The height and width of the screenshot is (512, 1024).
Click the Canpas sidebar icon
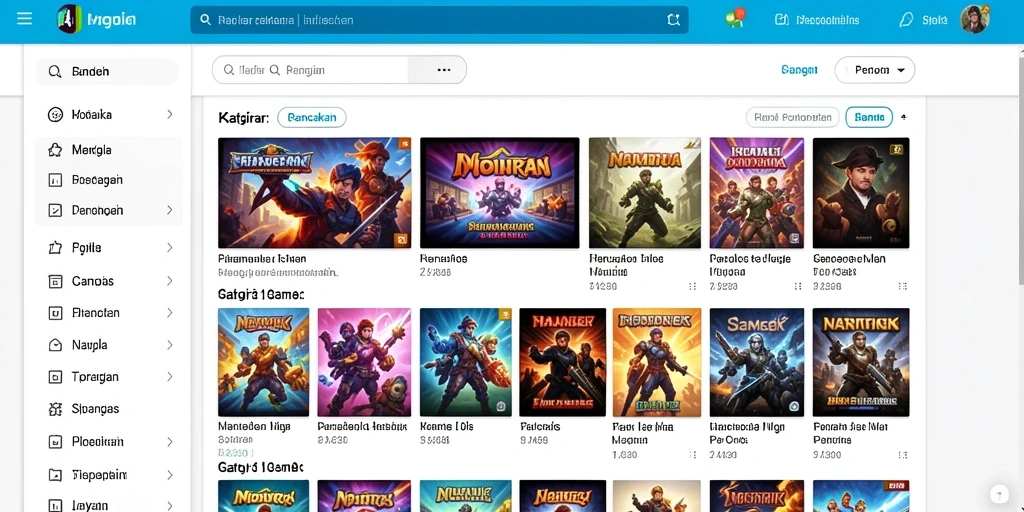pyautogui.click(x=56, y=281)
